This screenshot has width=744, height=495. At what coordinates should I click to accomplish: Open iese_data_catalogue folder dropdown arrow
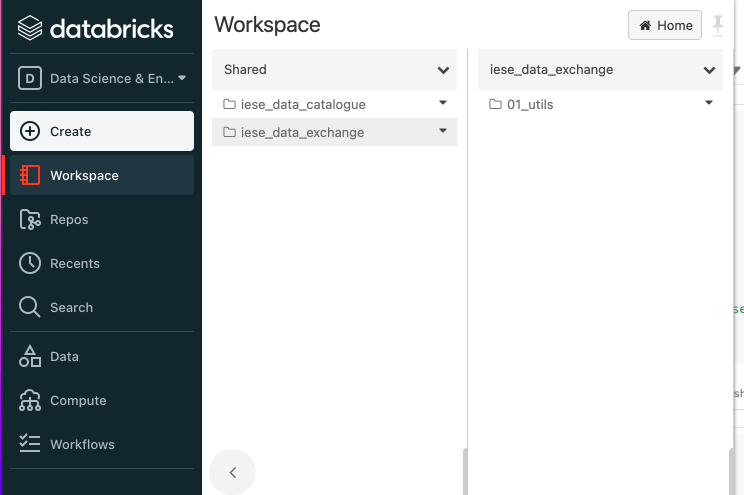pos(442,103)
